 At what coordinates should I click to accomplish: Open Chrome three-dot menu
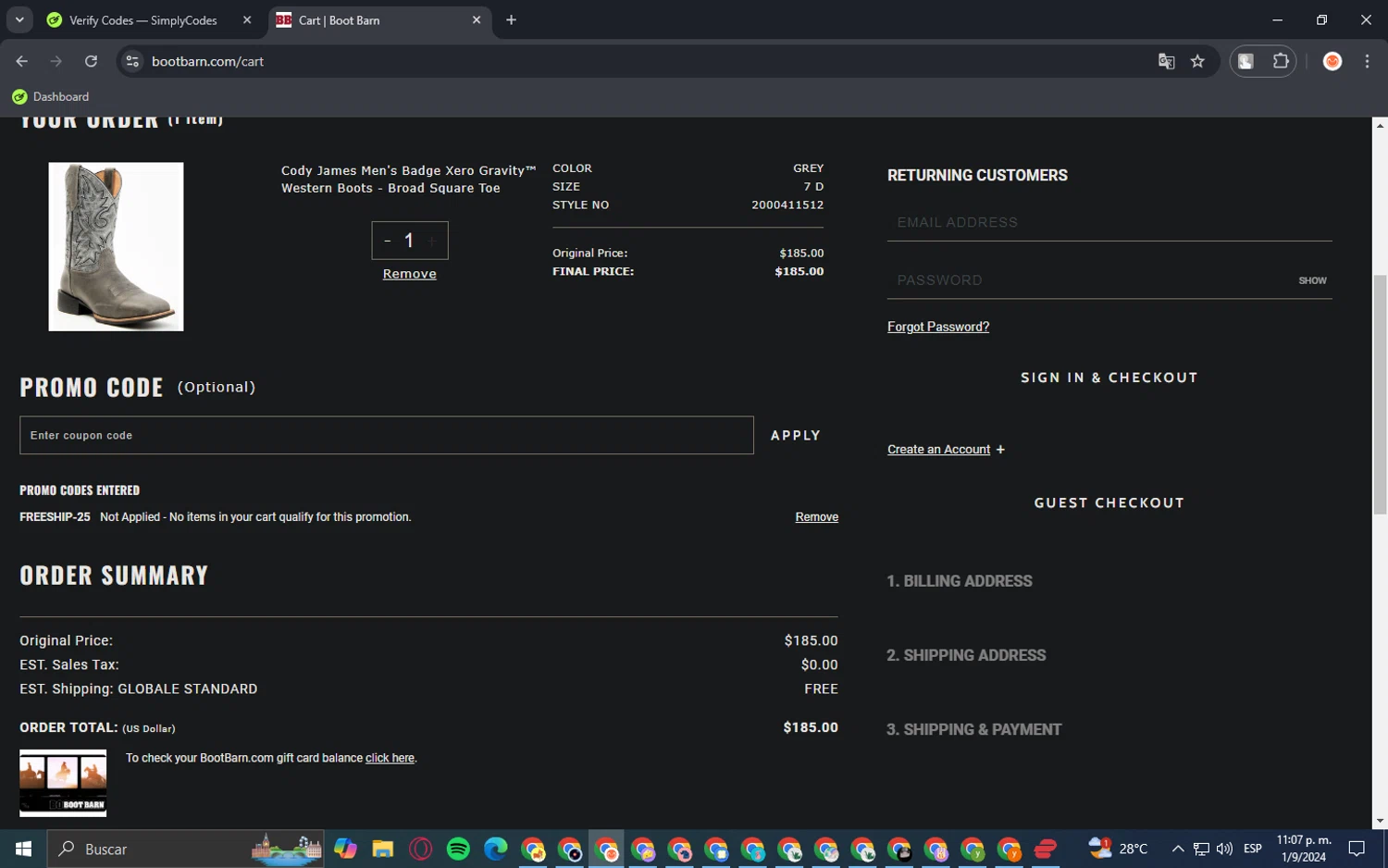tap(1367, 61)
